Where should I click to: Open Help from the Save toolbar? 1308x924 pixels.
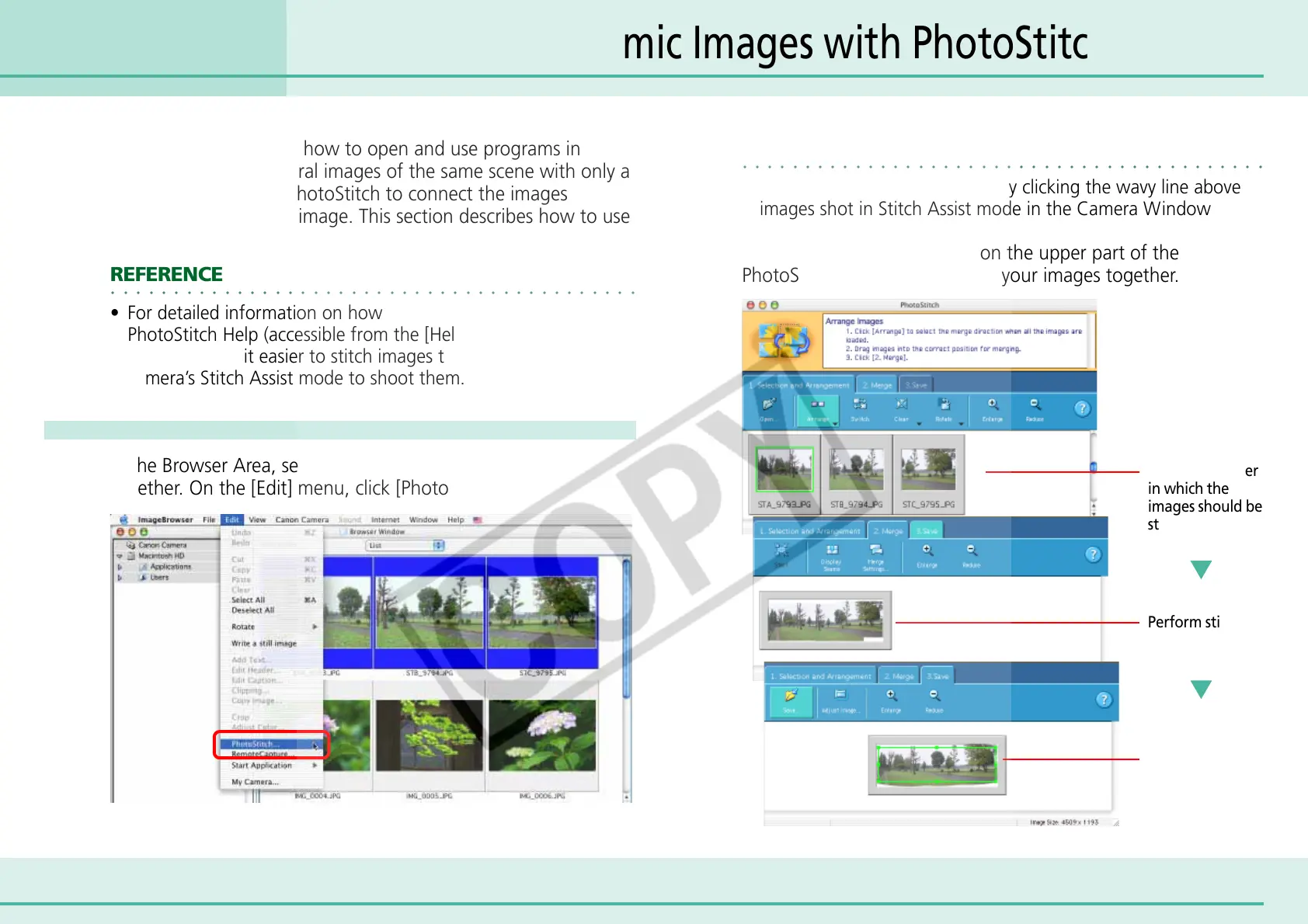tap(1104, 700)
